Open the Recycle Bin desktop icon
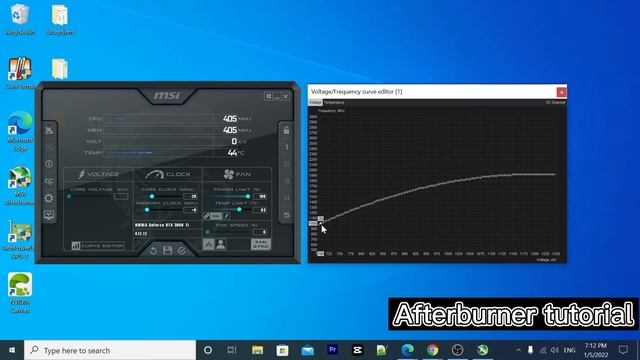Image resolution: width=640 pixels, height=360 pixels. tap(20, 19)
